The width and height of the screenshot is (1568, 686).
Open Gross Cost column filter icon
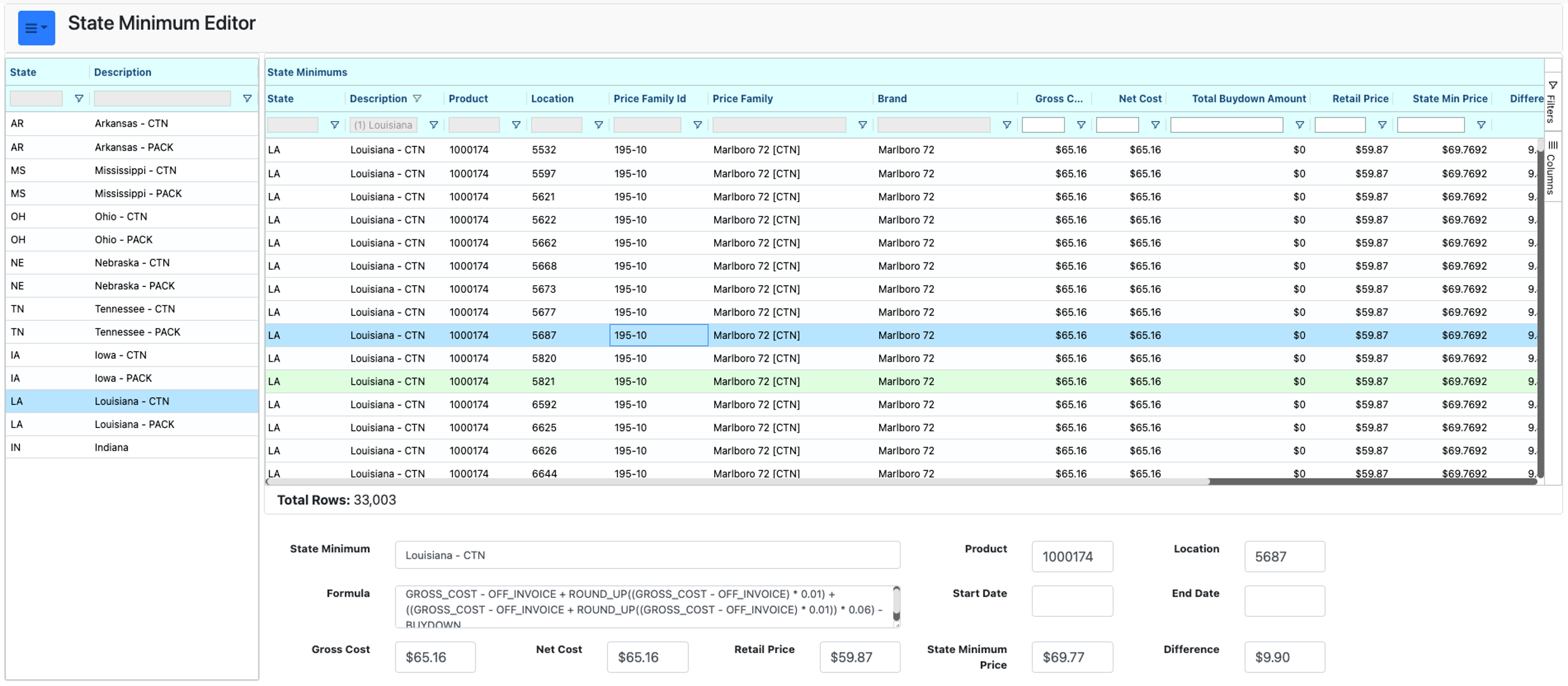[x=1081, y=125]
